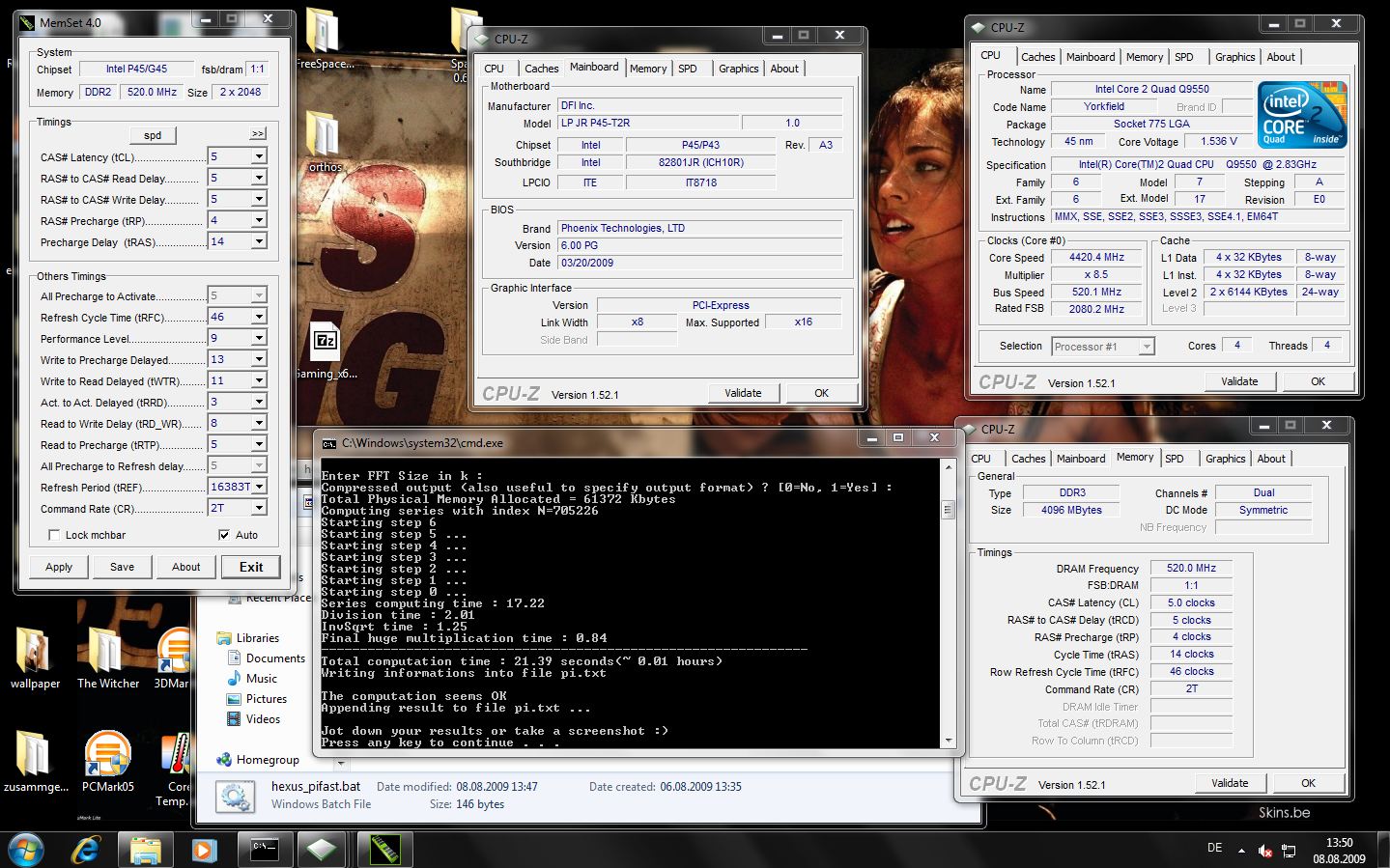Open Precharge Delay (tRAS) dropdown
Viewport: 1390px width, 868px height.
click(259, 241)
